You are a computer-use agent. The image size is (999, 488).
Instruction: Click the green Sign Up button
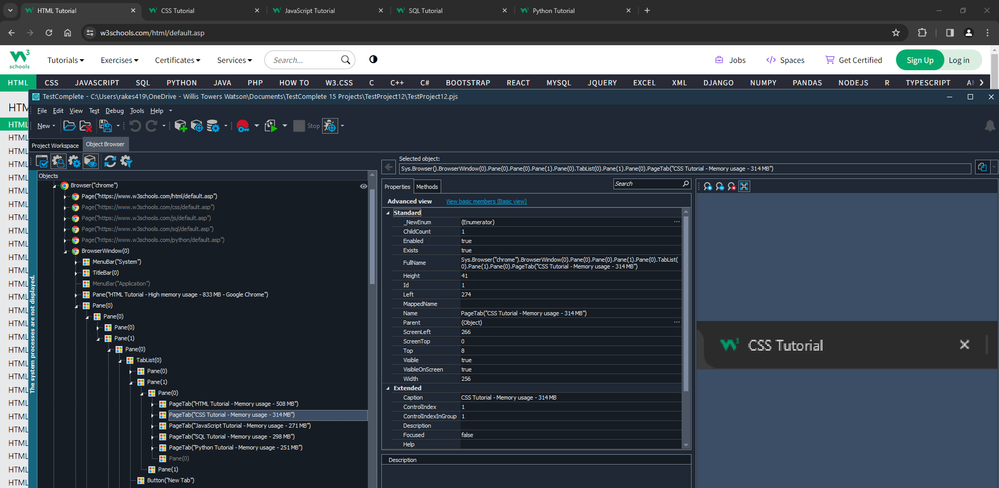(x=919, y=60)
